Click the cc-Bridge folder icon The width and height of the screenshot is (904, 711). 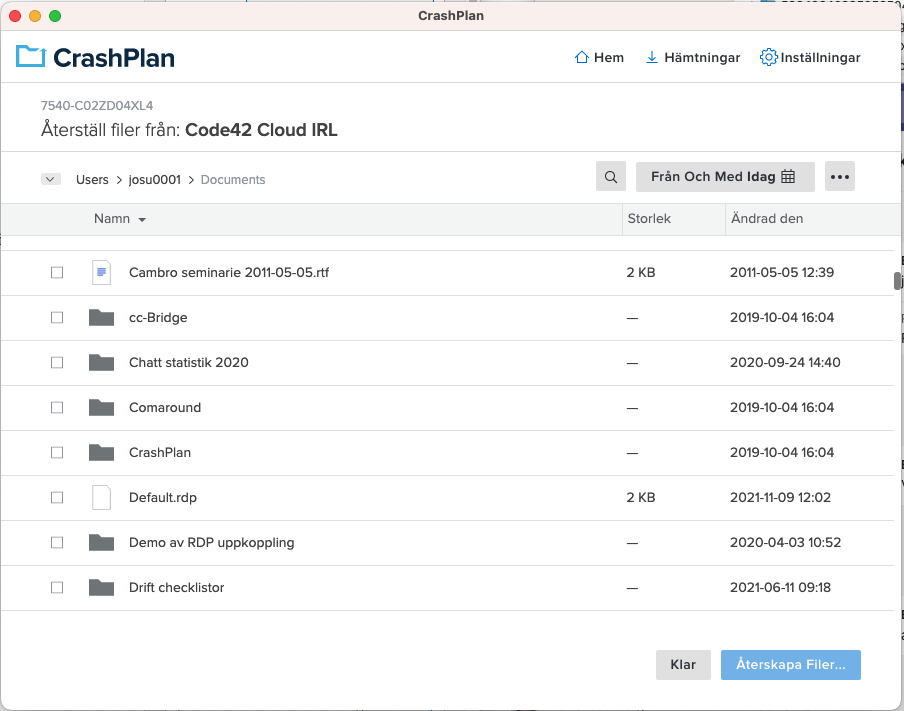[x=101, y=317]
